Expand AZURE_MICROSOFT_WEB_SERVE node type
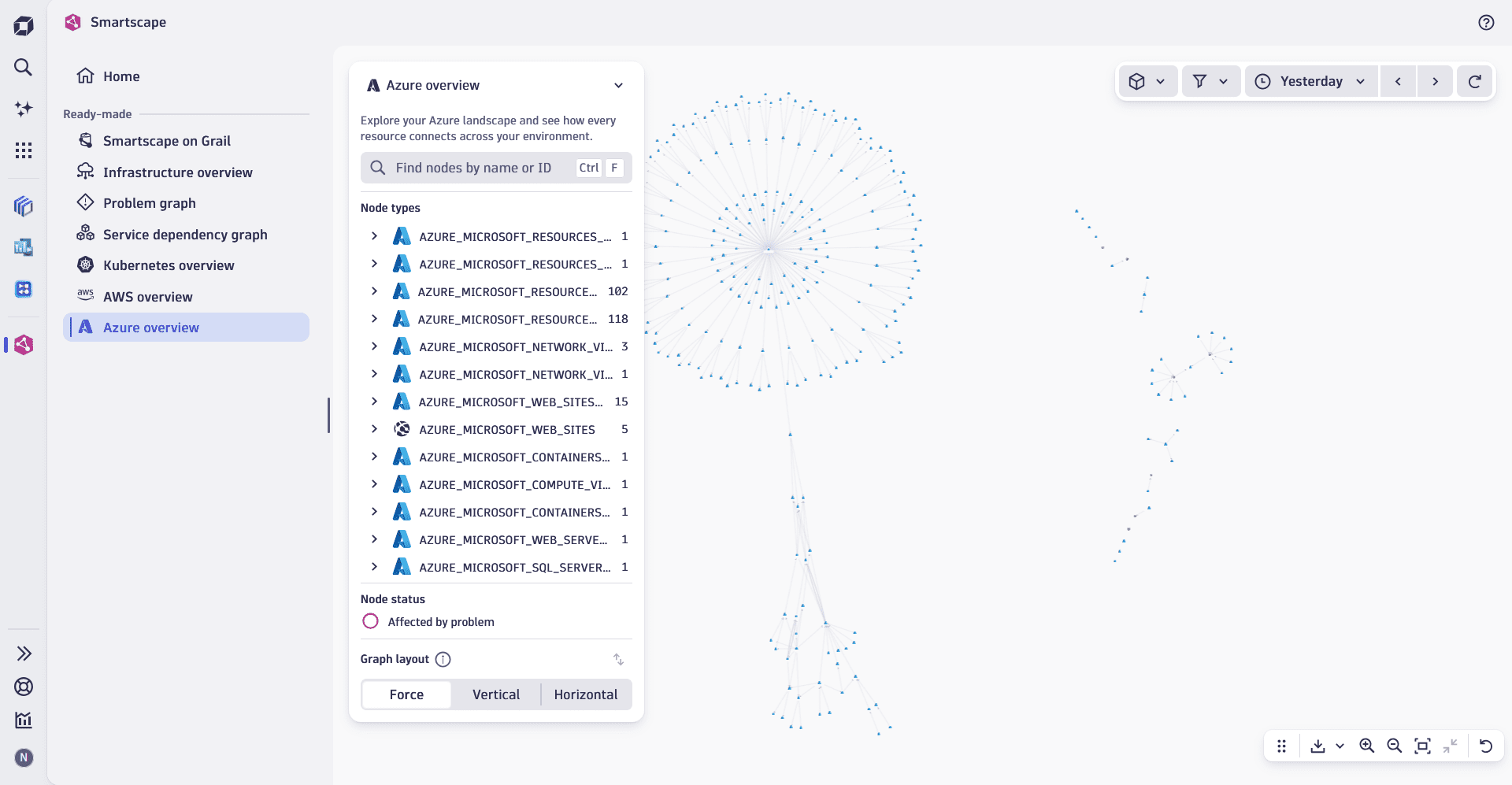 pyautogui.click(x=374, y=539)
